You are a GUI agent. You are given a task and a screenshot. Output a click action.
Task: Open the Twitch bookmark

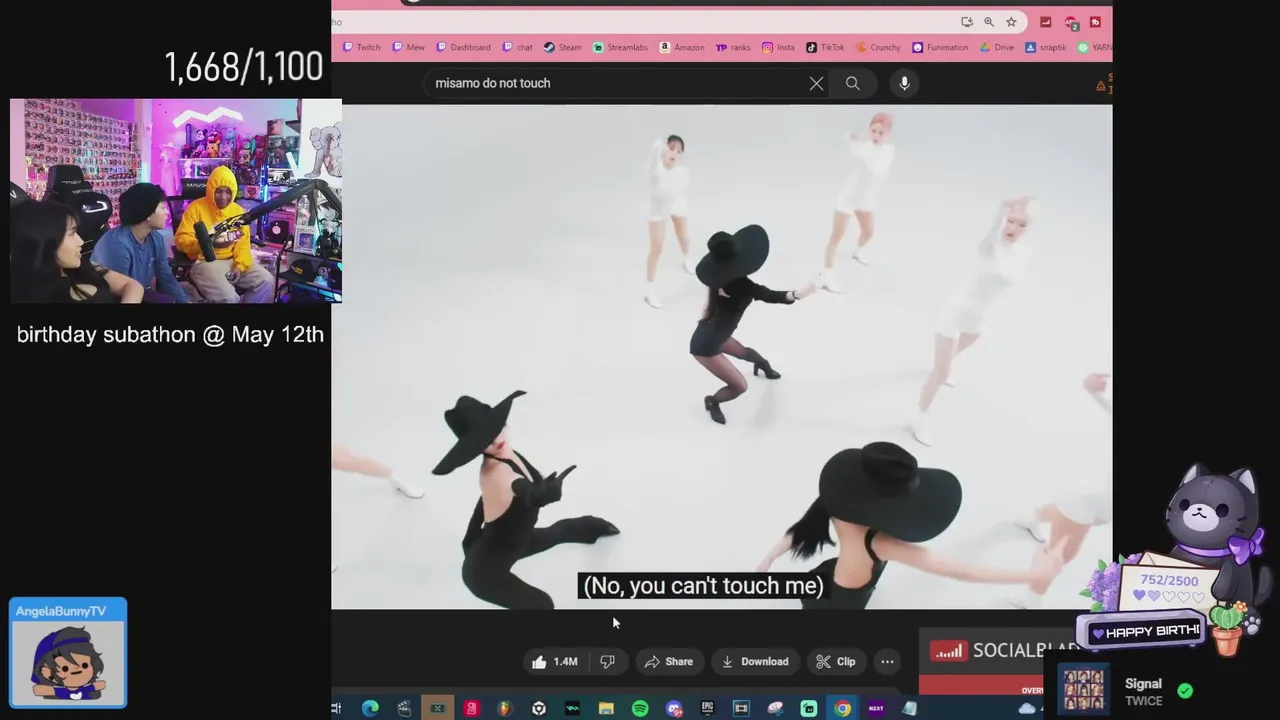click(x=362, y=47)
